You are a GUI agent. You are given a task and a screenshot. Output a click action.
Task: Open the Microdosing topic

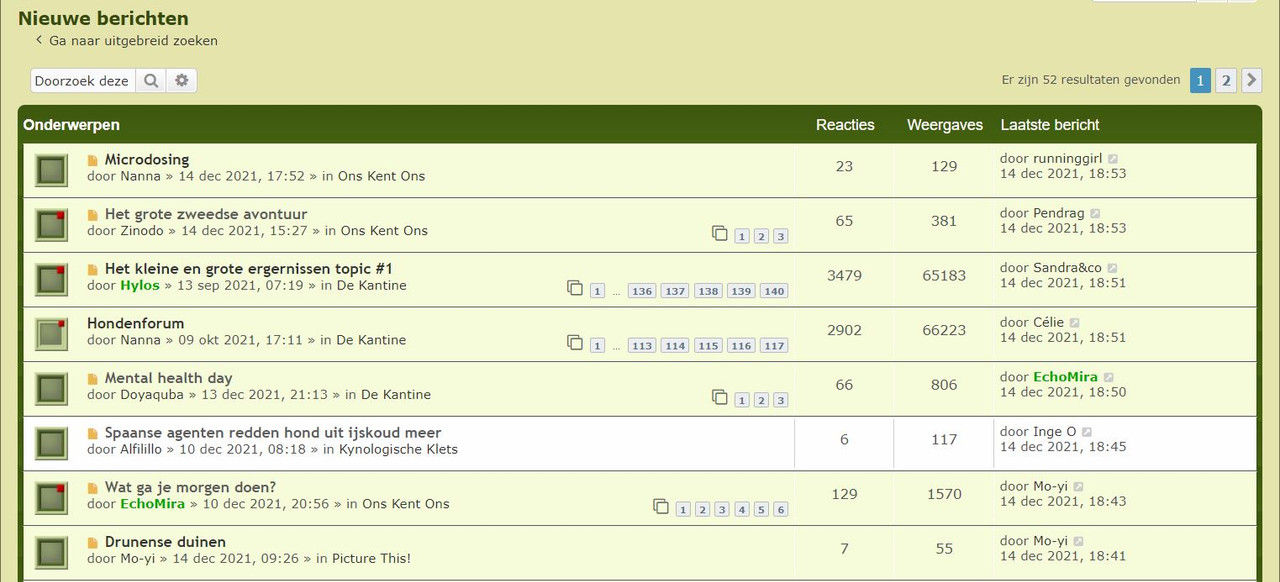147,159
